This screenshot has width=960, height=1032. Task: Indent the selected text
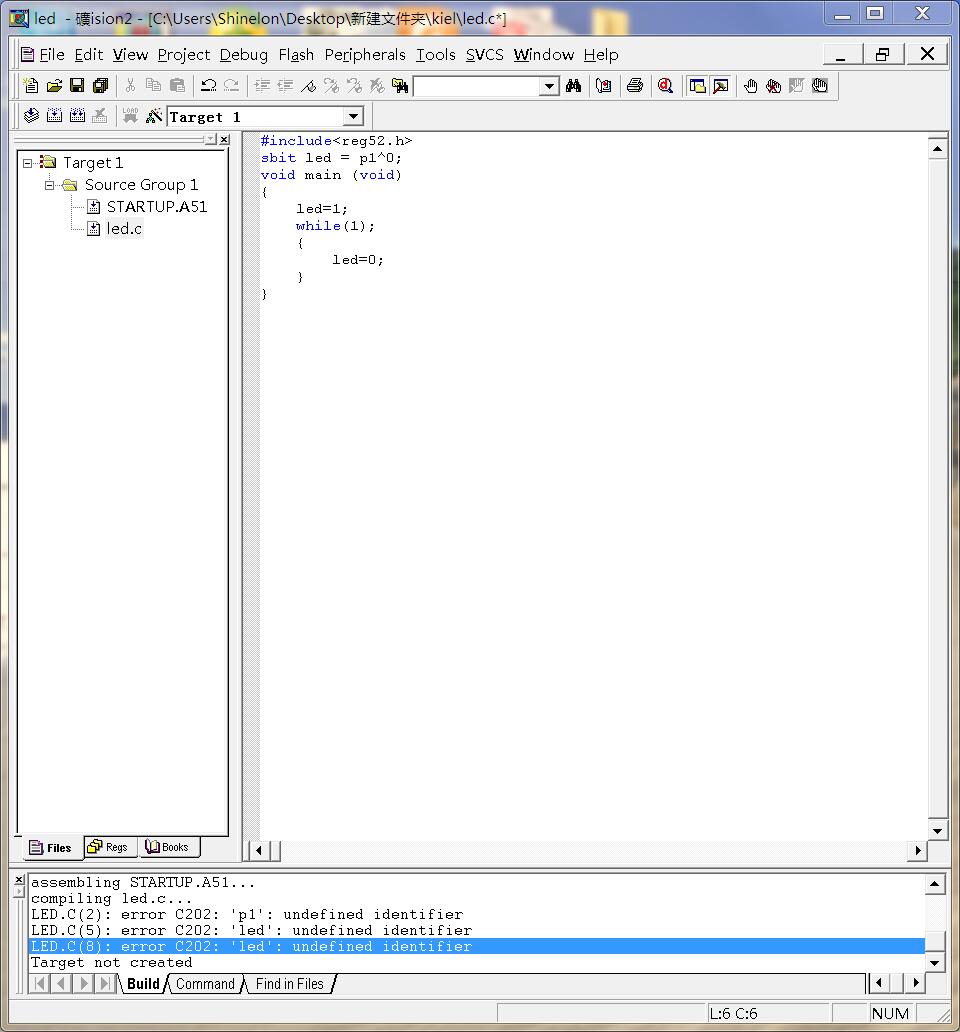262,86
